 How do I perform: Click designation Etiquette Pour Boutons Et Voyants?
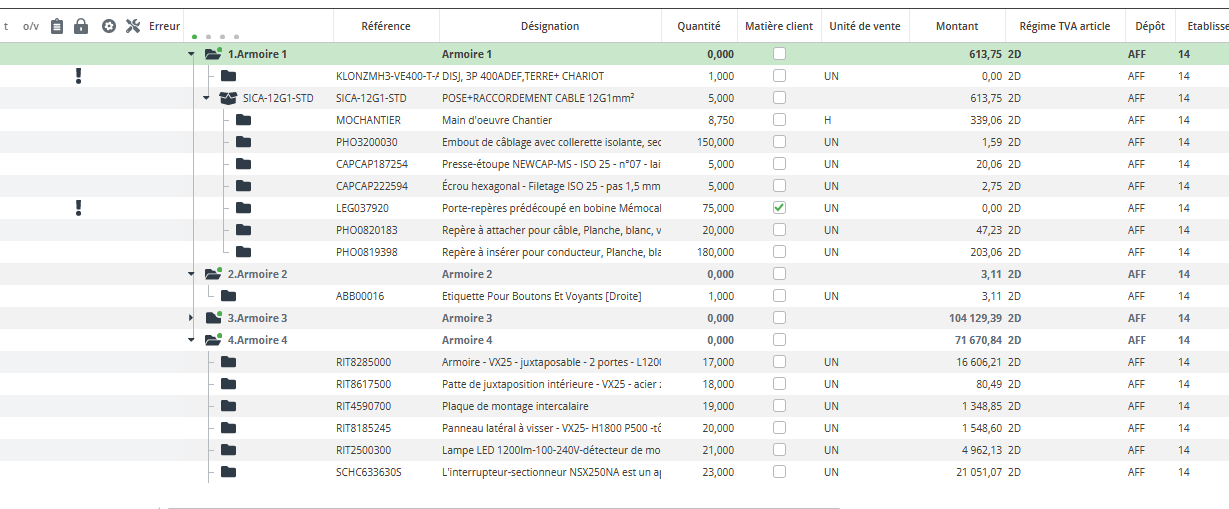[x=542, y=296]
